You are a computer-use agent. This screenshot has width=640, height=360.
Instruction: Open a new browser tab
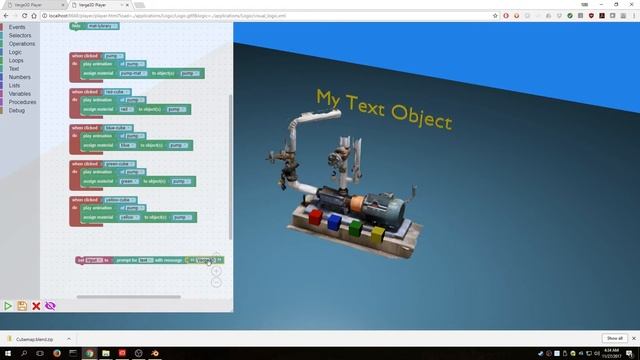click(140, 5)
